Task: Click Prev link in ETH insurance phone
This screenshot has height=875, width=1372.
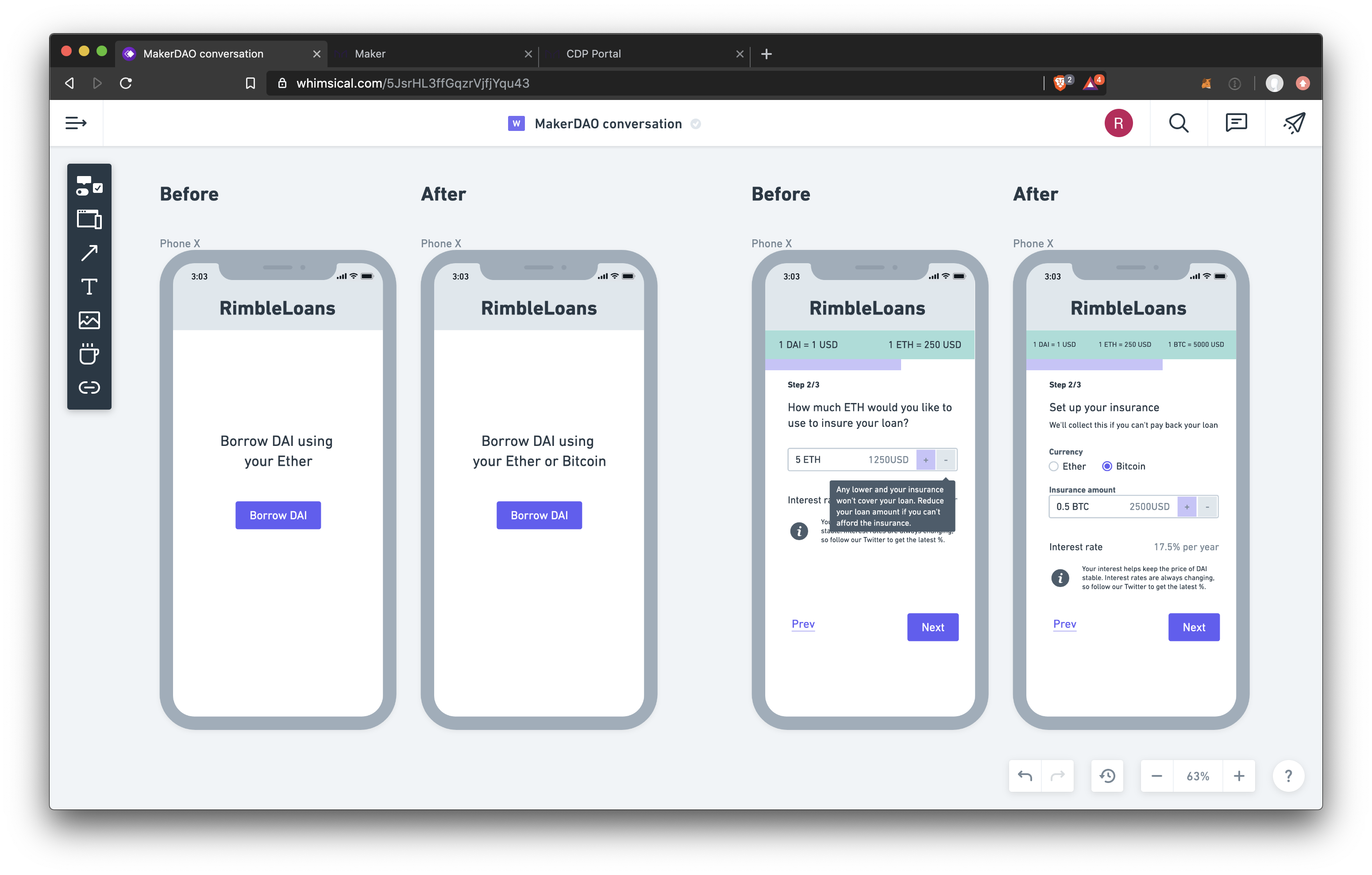Action: pos(803,624)
